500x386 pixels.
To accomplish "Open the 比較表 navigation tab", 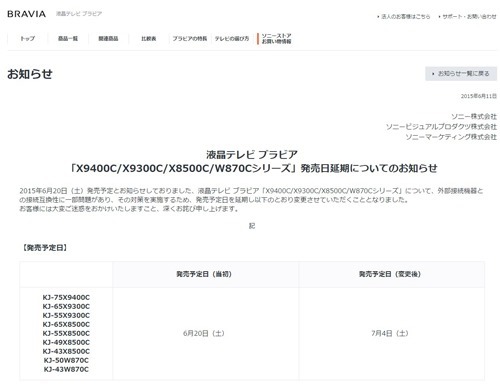I will pos(149,38).
